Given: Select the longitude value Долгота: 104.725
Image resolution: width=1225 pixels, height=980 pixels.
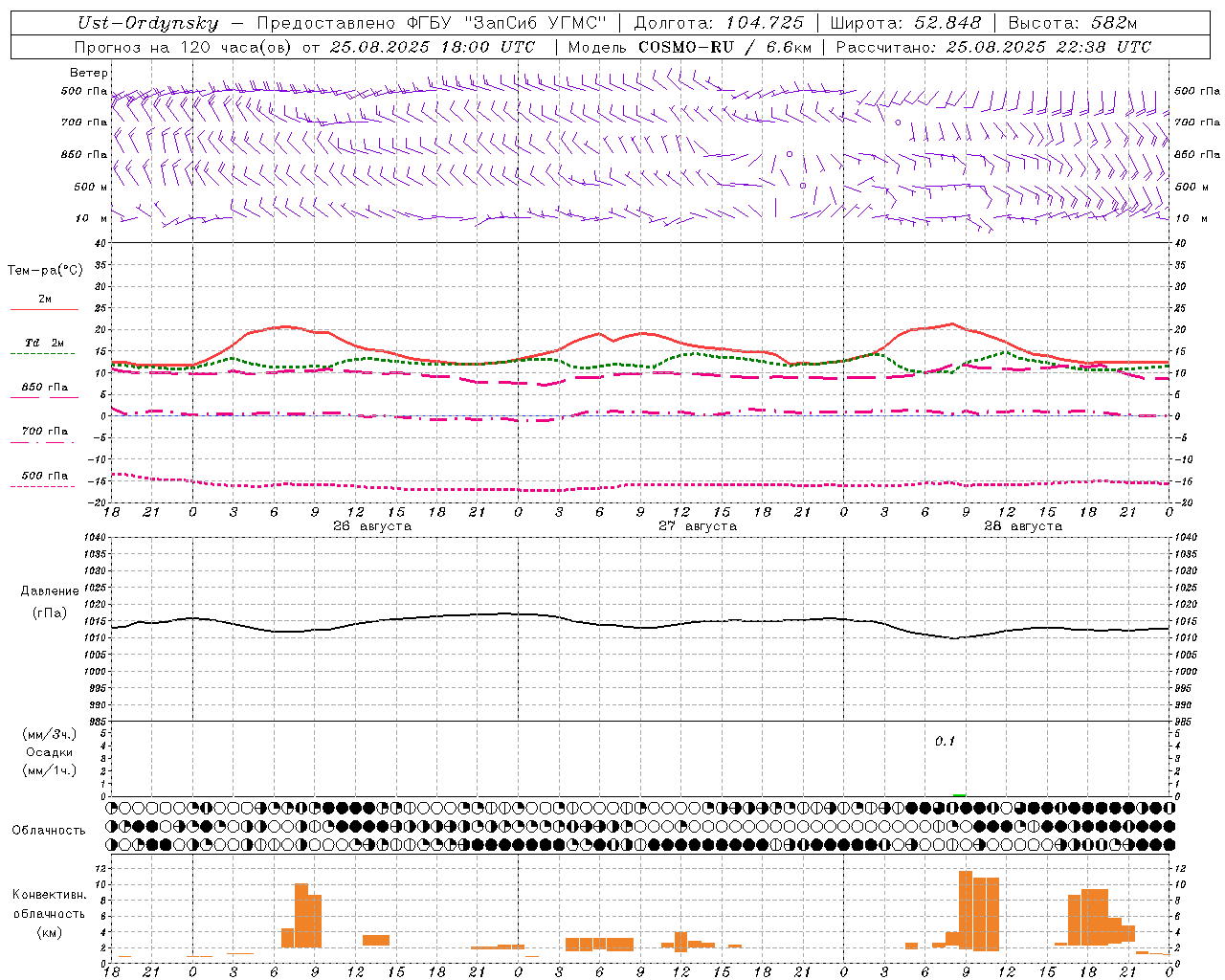Looking at the screenshot, I should coord(719,23).
